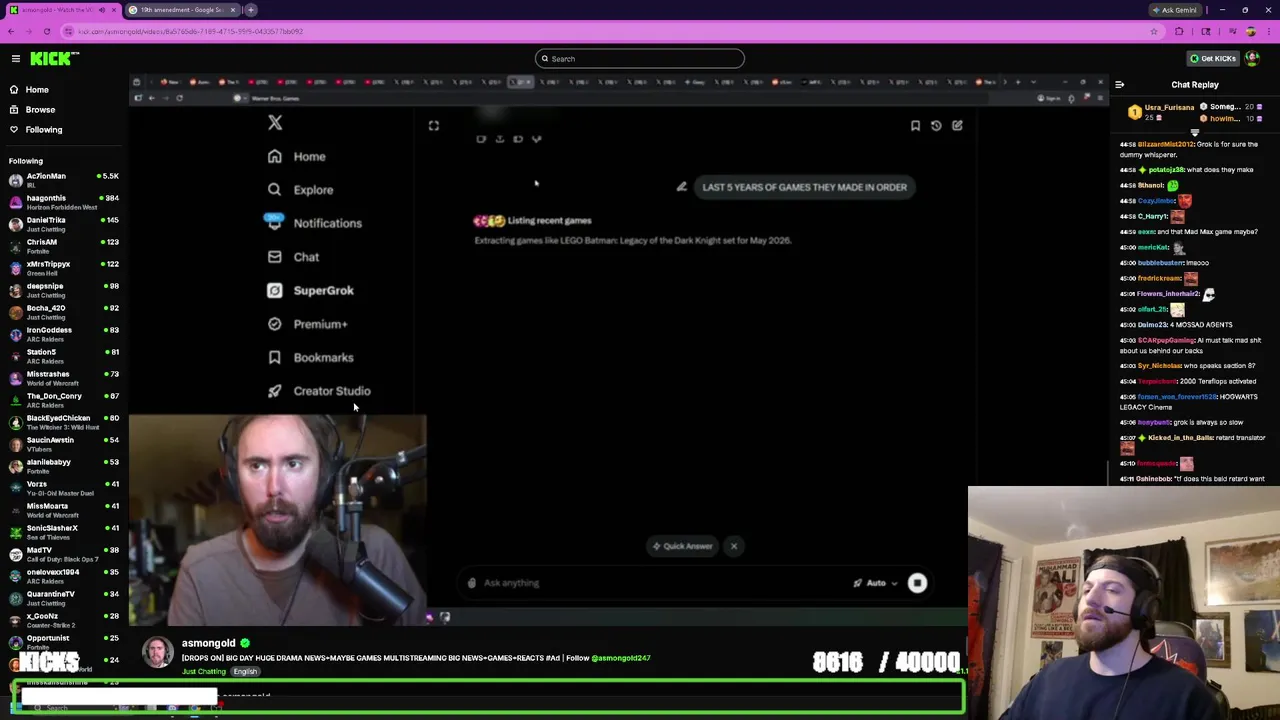Image resolution: width=1280 pixels, height=720 pixels.
Task: Click the asmongold streamer avatar
Action: [158, 652]
